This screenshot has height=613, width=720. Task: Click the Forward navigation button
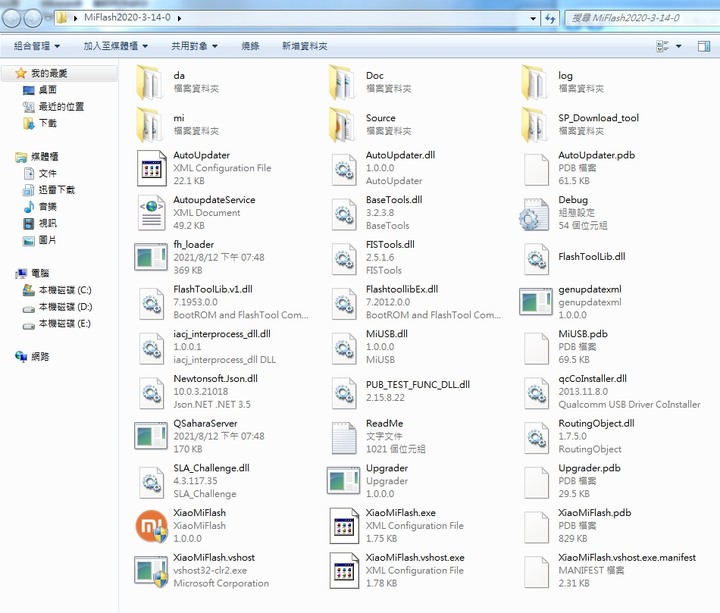click(33, 18)
